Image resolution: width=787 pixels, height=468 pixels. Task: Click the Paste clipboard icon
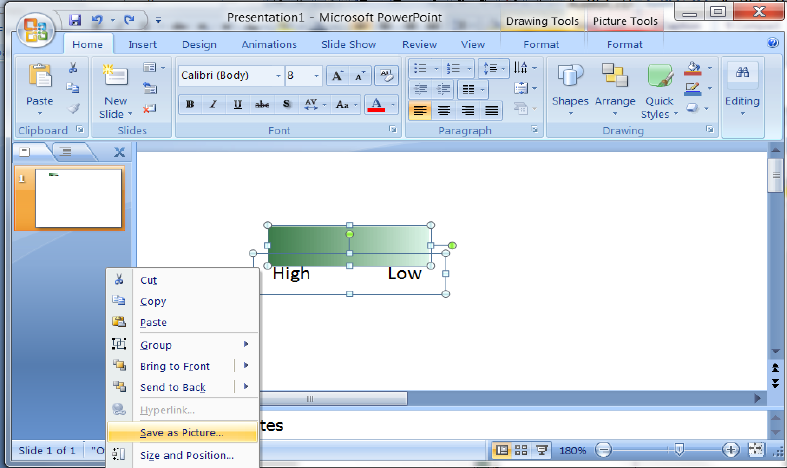pyautogui.click(x=40, y=76)
